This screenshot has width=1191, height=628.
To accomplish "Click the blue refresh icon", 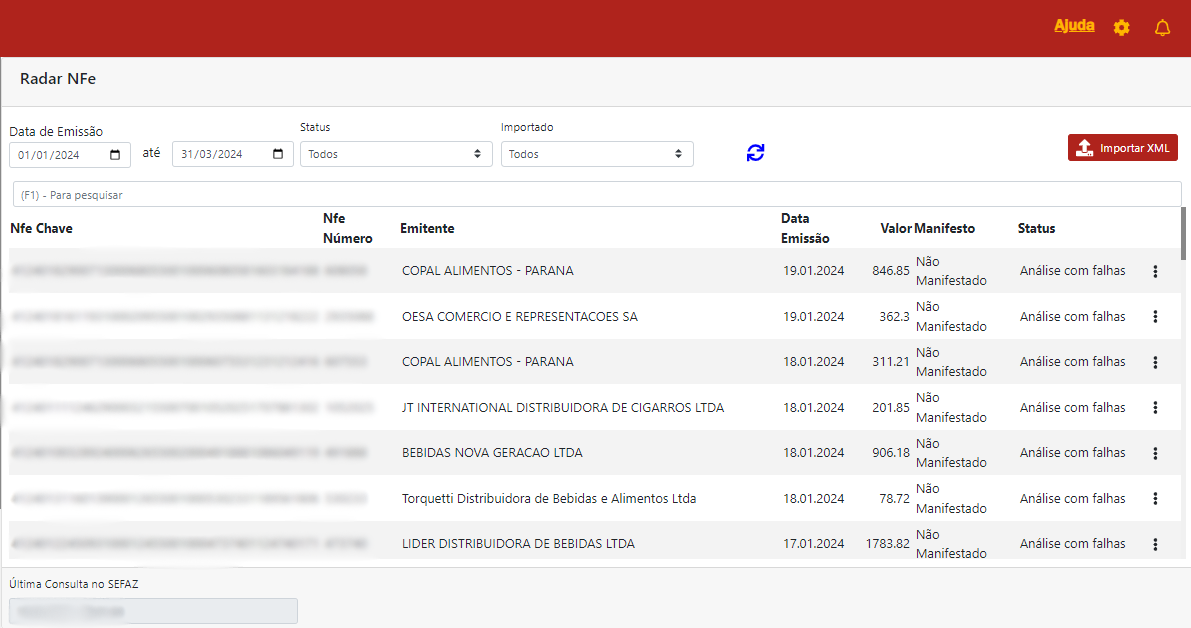I will point(755,153).
